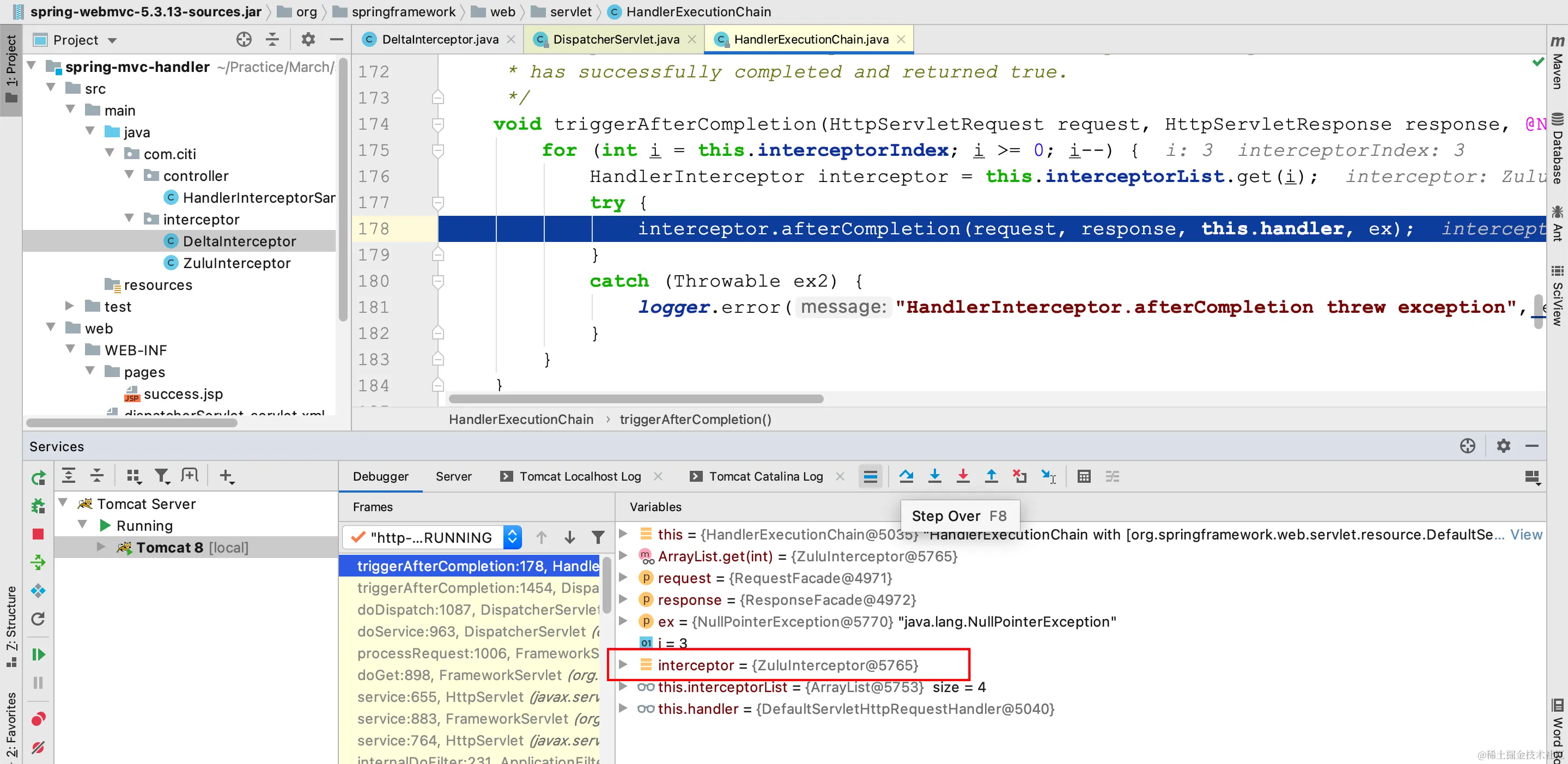Click the View link for 'this' variable

[x=1526, y=535]
